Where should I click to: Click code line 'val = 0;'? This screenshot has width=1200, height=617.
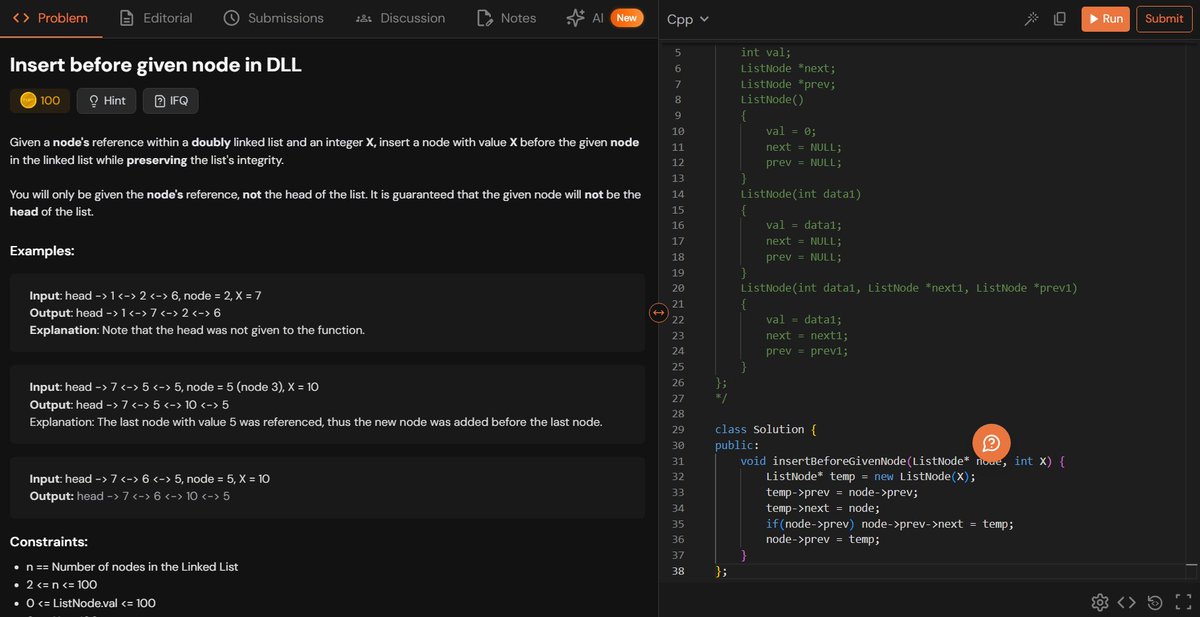tap(791, 131)
